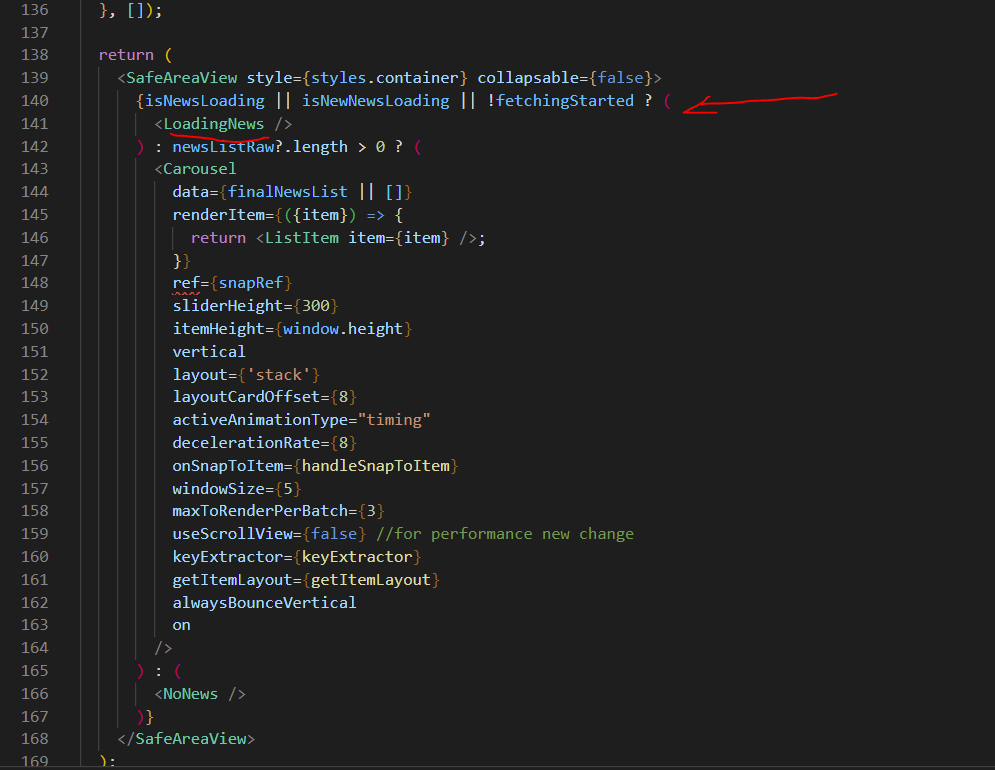
Task: Click line number 140 in the gutter
Action: (34, 100)
